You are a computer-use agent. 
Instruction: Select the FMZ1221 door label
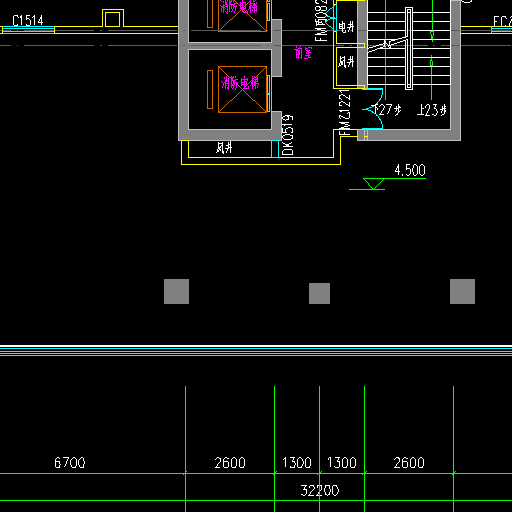pyautogui.click(x=345, y=113)
